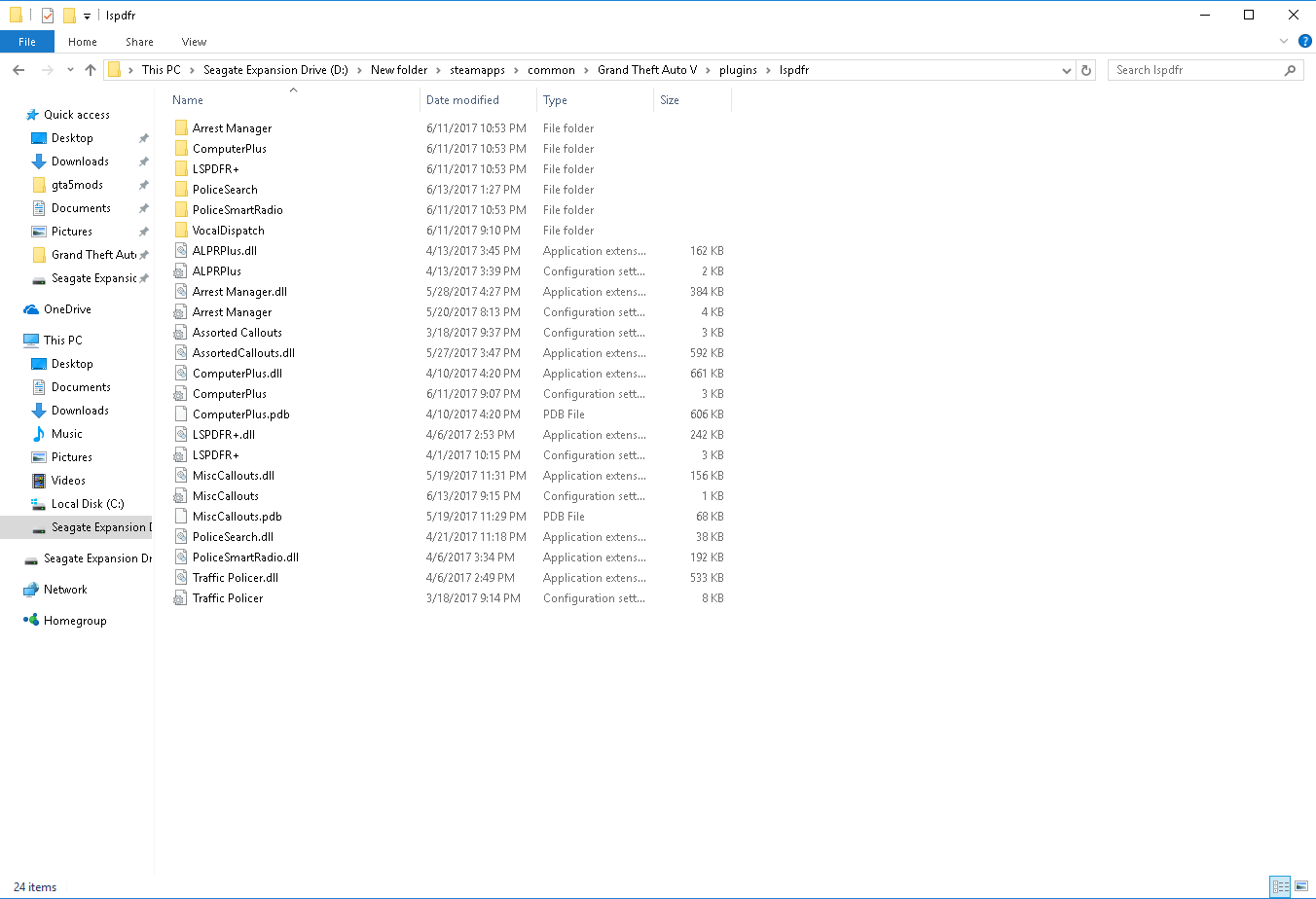Screen dimensions: 1316x899
Task: Click the gta5mods folder icon in Quick access
Action: click(39, 185)
